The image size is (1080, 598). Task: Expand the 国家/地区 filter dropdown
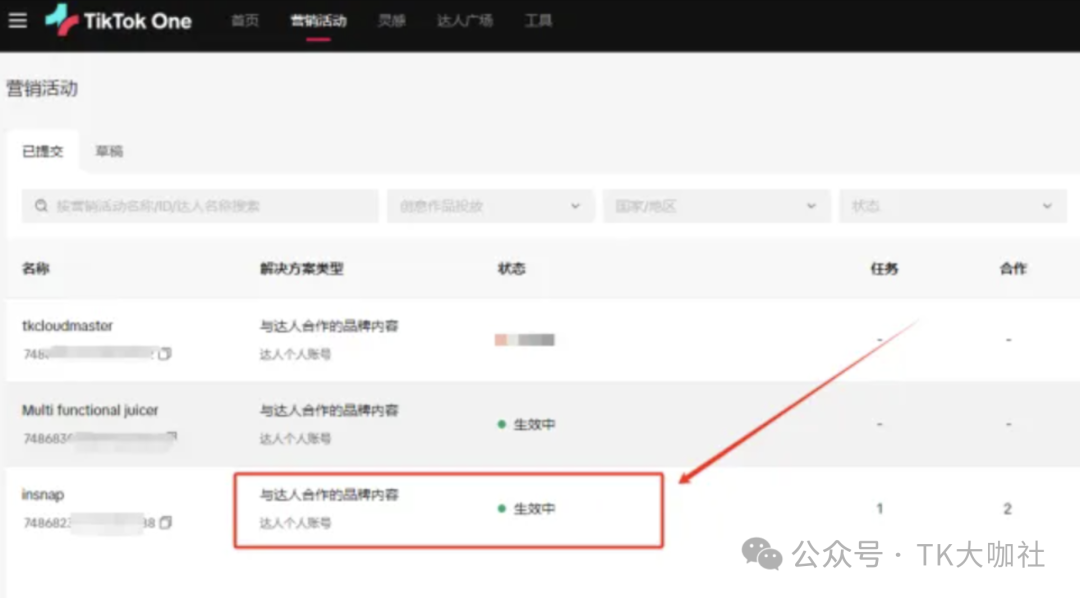point(716,206)
